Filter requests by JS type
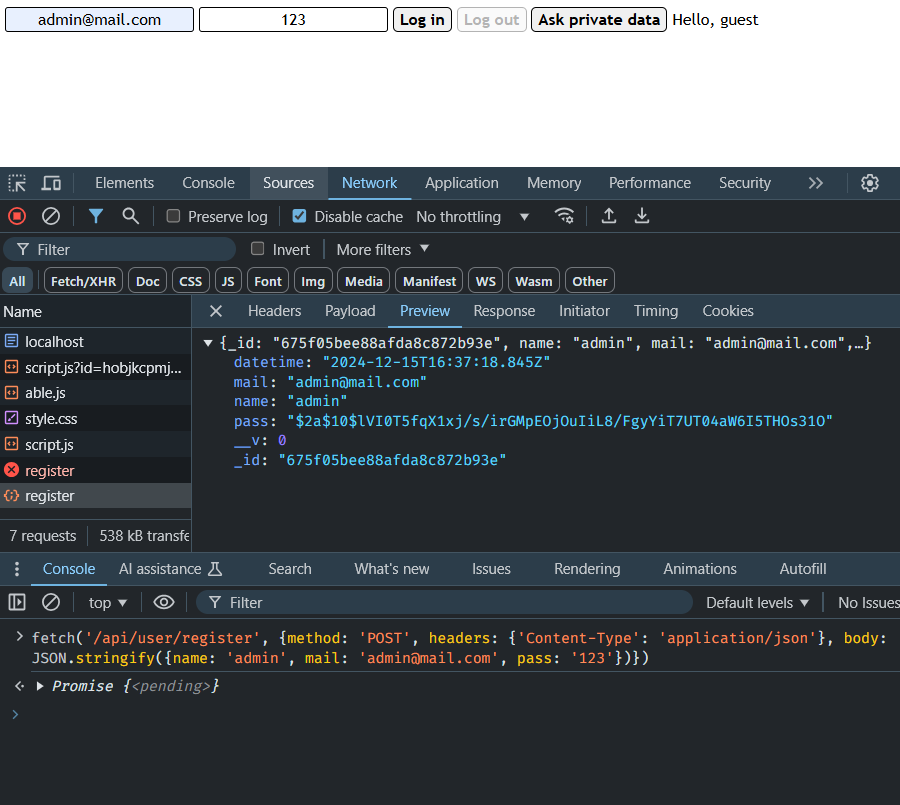Image resolution: width=900 pixels, height=805 pixels. 228,281
